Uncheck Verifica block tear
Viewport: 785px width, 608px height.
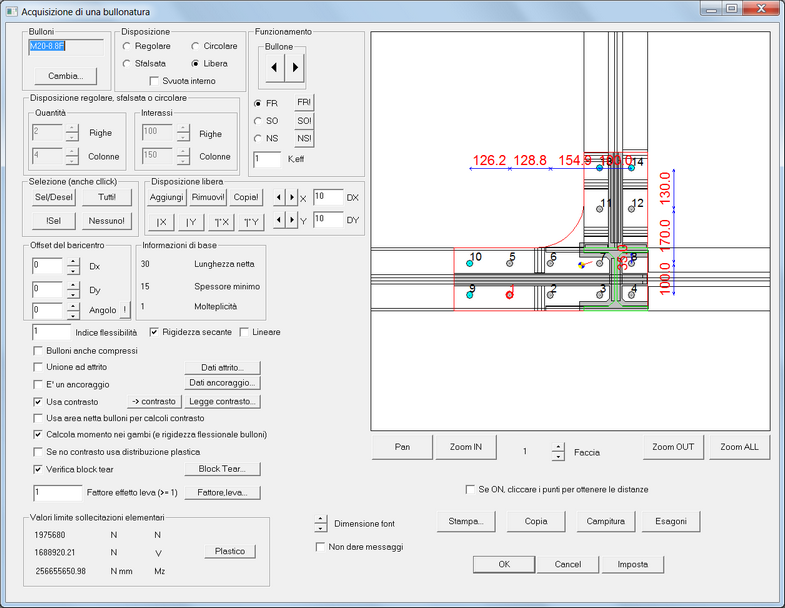38,468
